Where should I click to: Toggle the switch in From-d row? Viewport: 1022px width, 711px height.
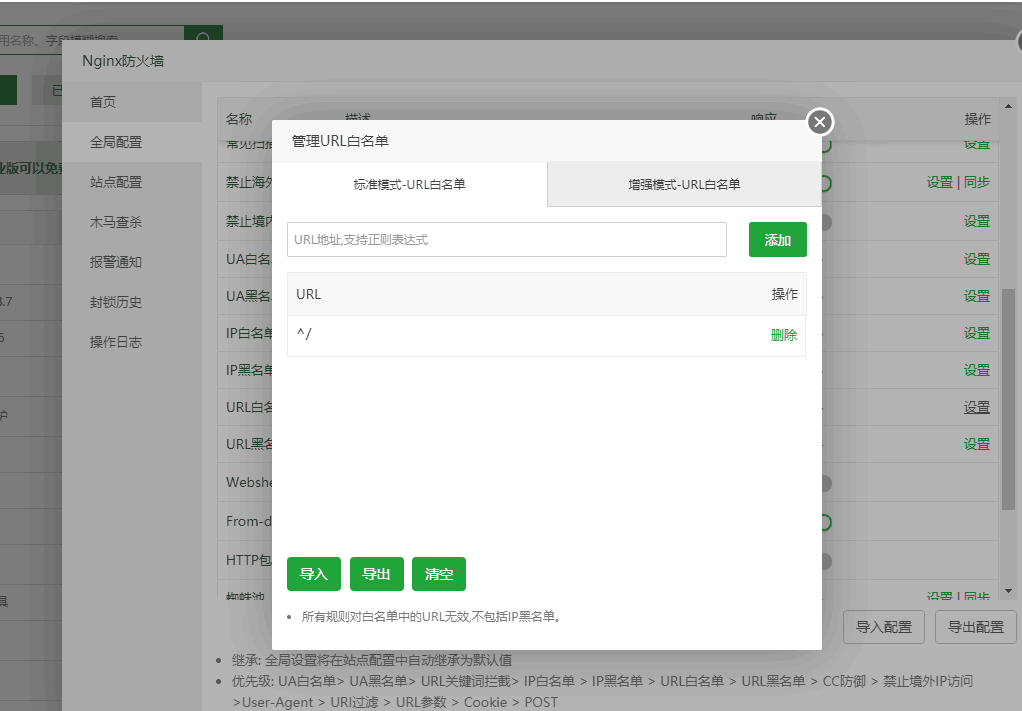click(x=826, y=523)
